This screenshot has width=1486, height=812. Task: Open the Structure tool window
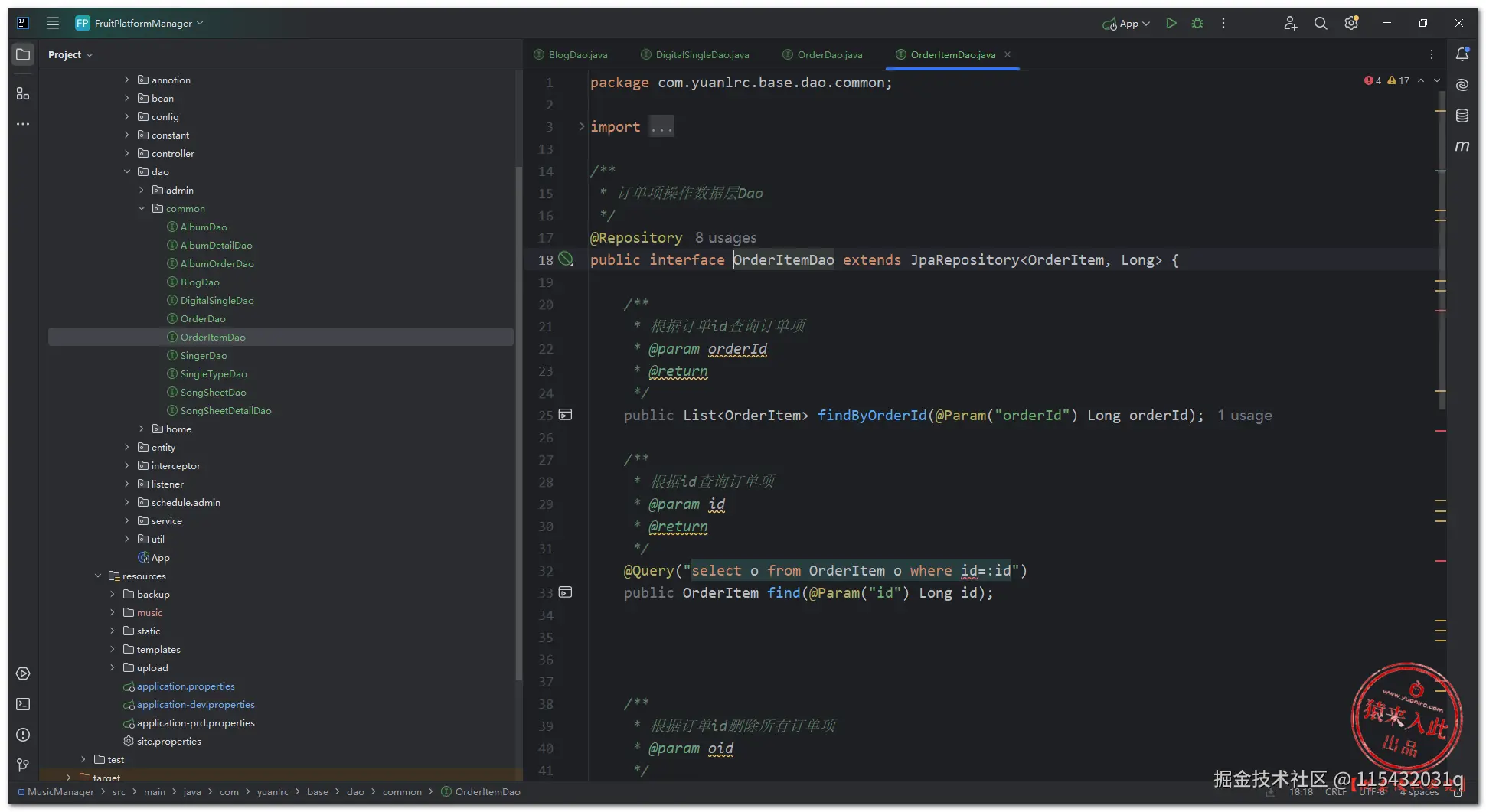pos(23,93)
